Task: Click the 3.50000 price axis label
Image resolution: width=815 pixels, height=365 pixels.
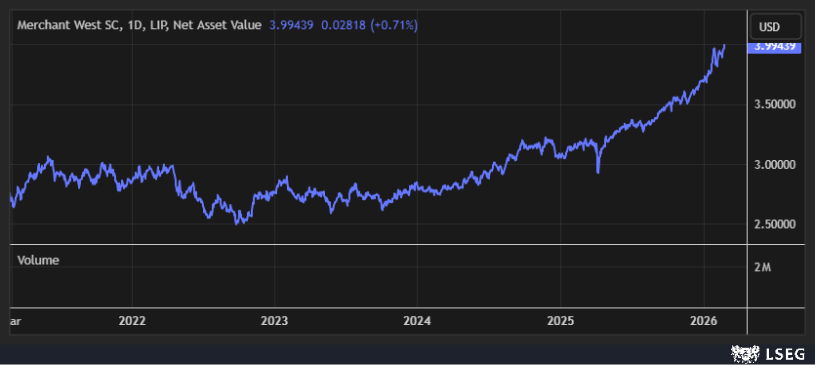Action: [x=774, y=105]
